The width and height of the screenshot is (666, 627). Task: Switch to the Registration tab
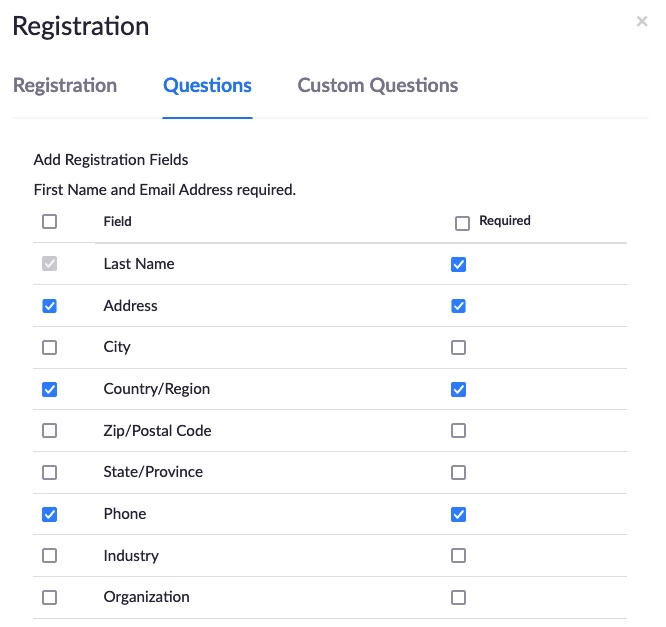click(x=65, y=86)
